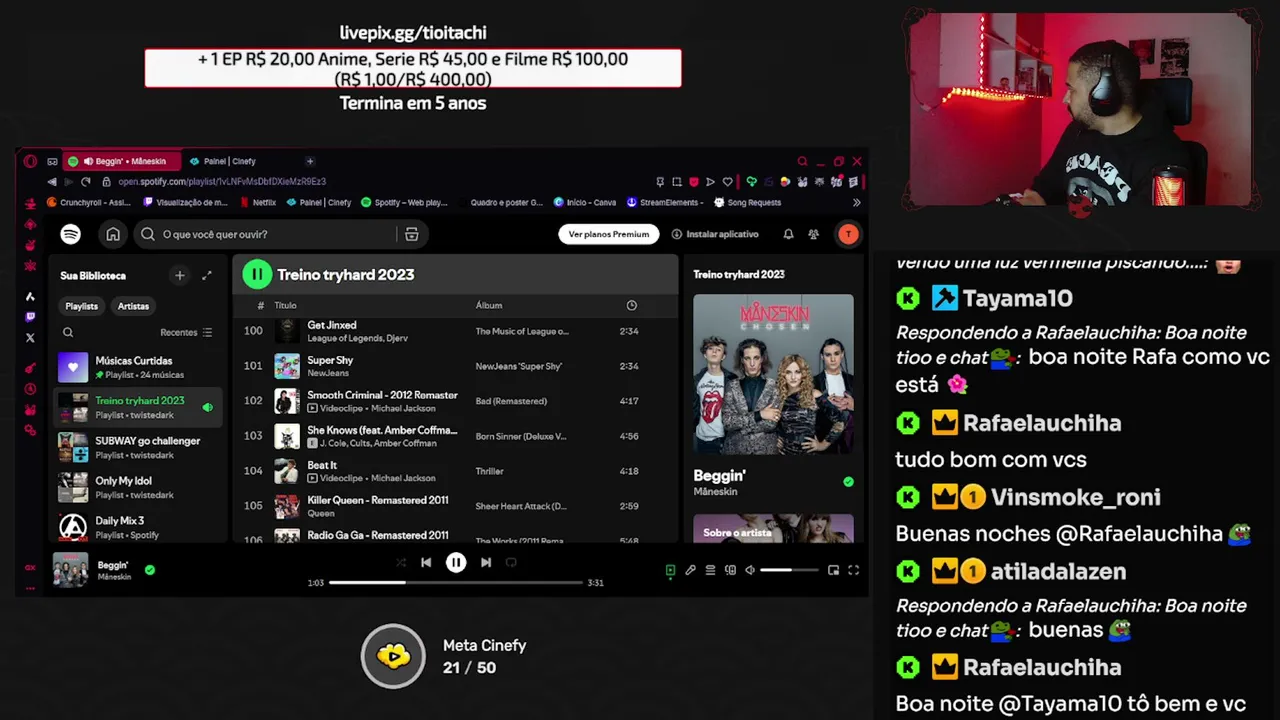Open the play queue icon
Viewport: 1280px width, 720px height.
click(x=710, y=570)
